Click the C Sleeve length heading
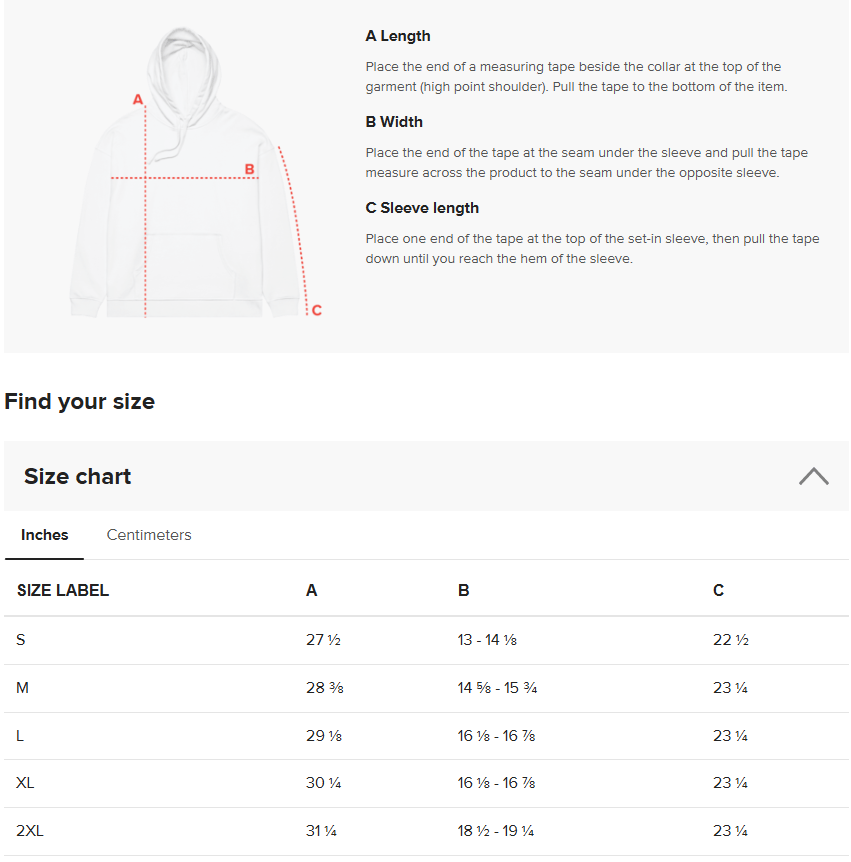This screenshot has height=862, width=851. tap(422, 208)
